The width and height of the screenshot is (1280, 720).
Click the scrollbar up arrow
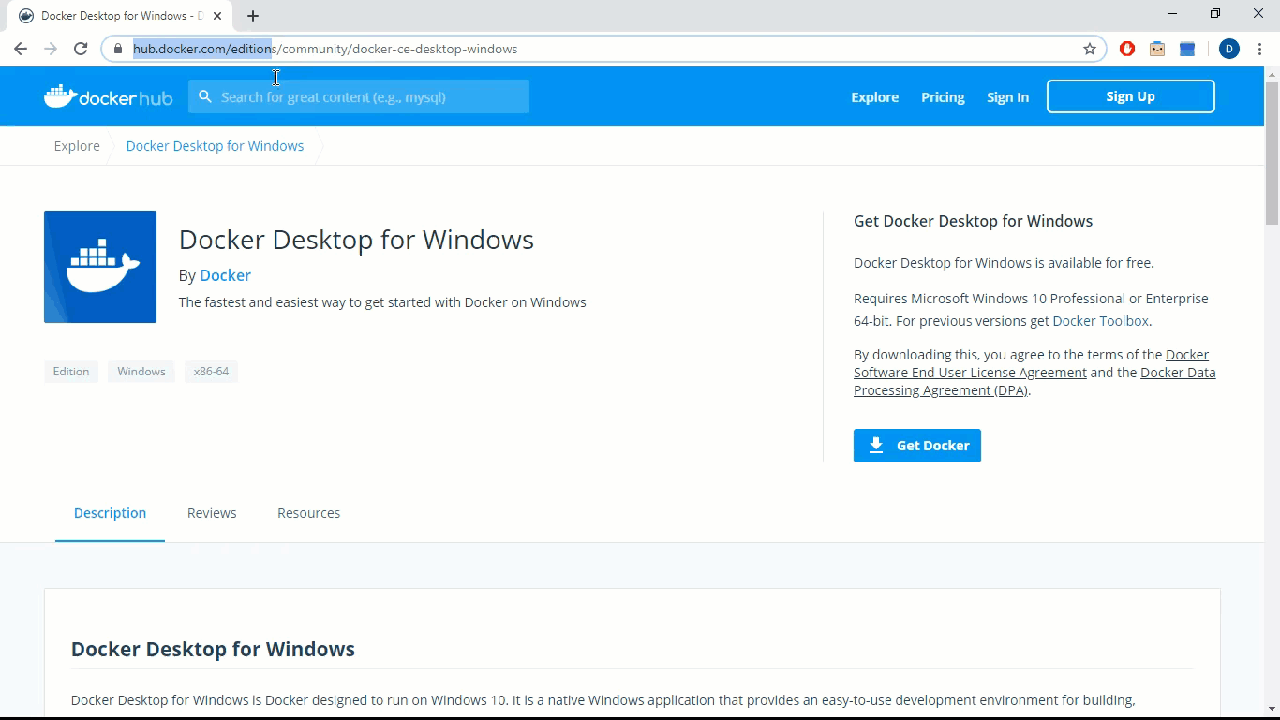1272,73
